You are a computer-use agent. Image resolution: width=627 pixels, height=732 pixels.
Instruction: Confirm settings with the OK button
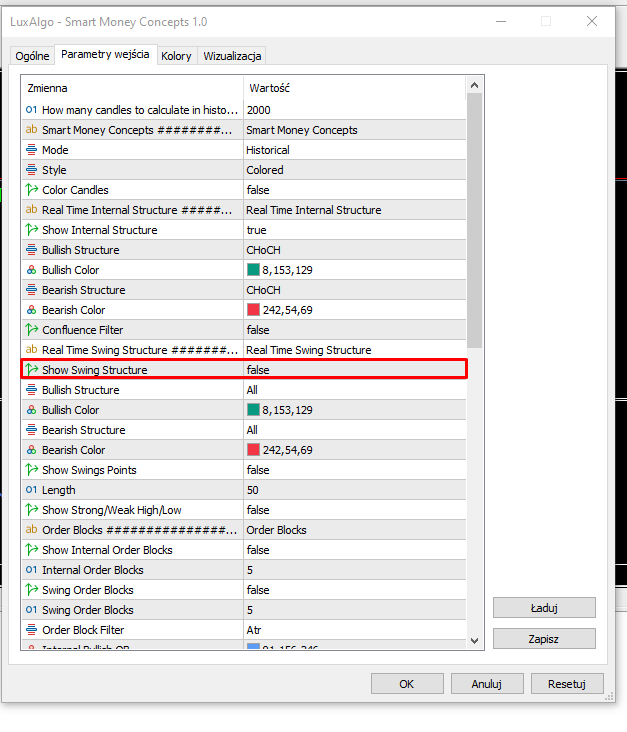(407, 684)
